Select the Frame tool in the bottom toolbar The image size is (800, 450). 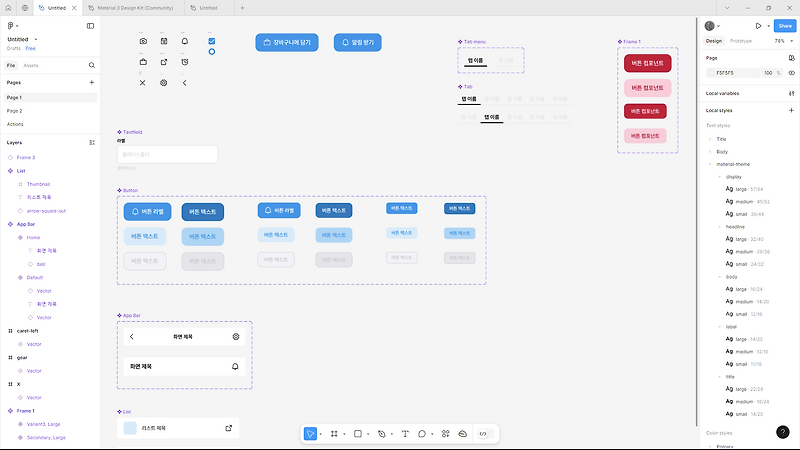coord(334,434)
